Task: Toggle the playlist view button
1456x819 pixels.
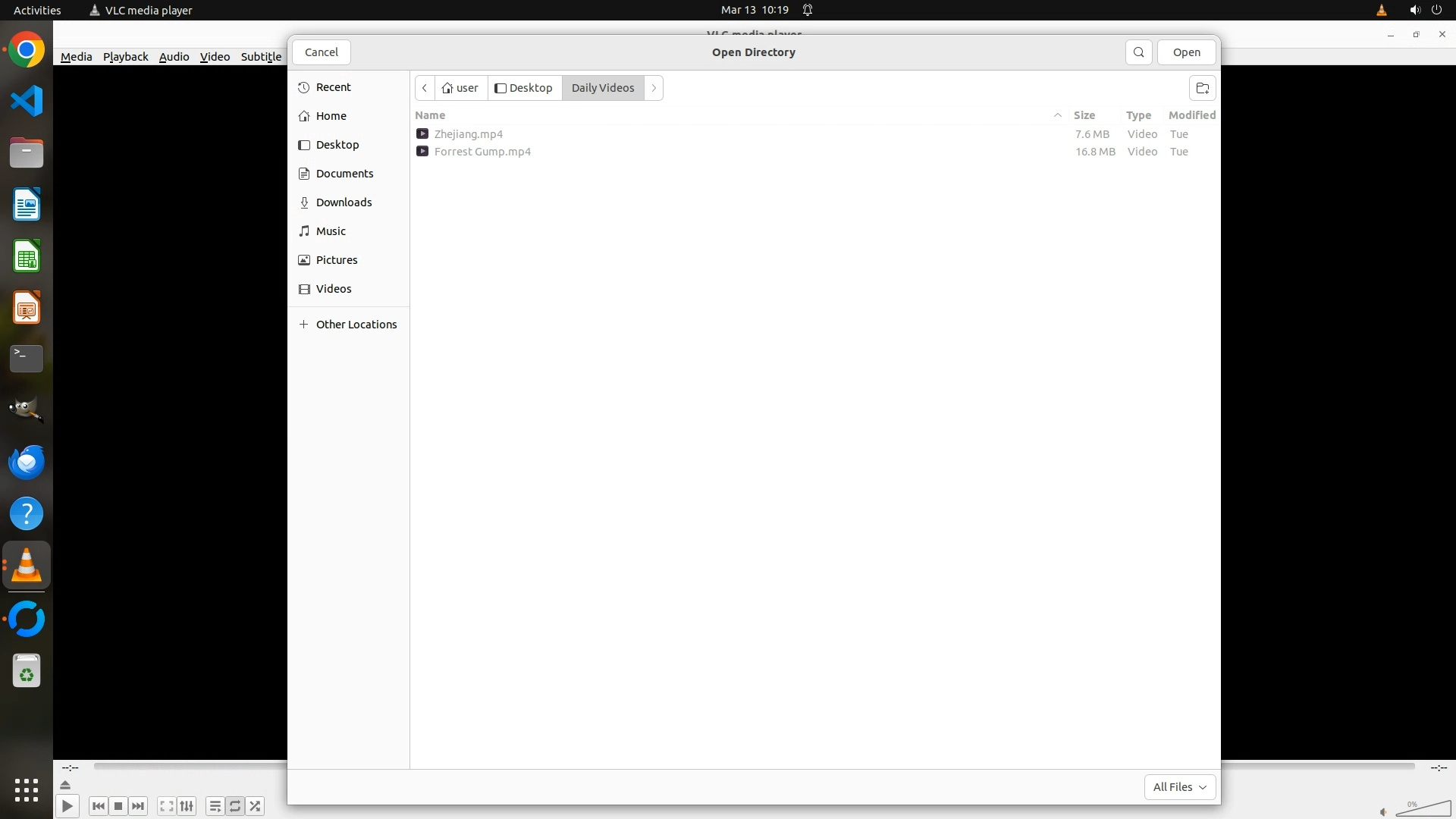Action: (x=215, y=806)
